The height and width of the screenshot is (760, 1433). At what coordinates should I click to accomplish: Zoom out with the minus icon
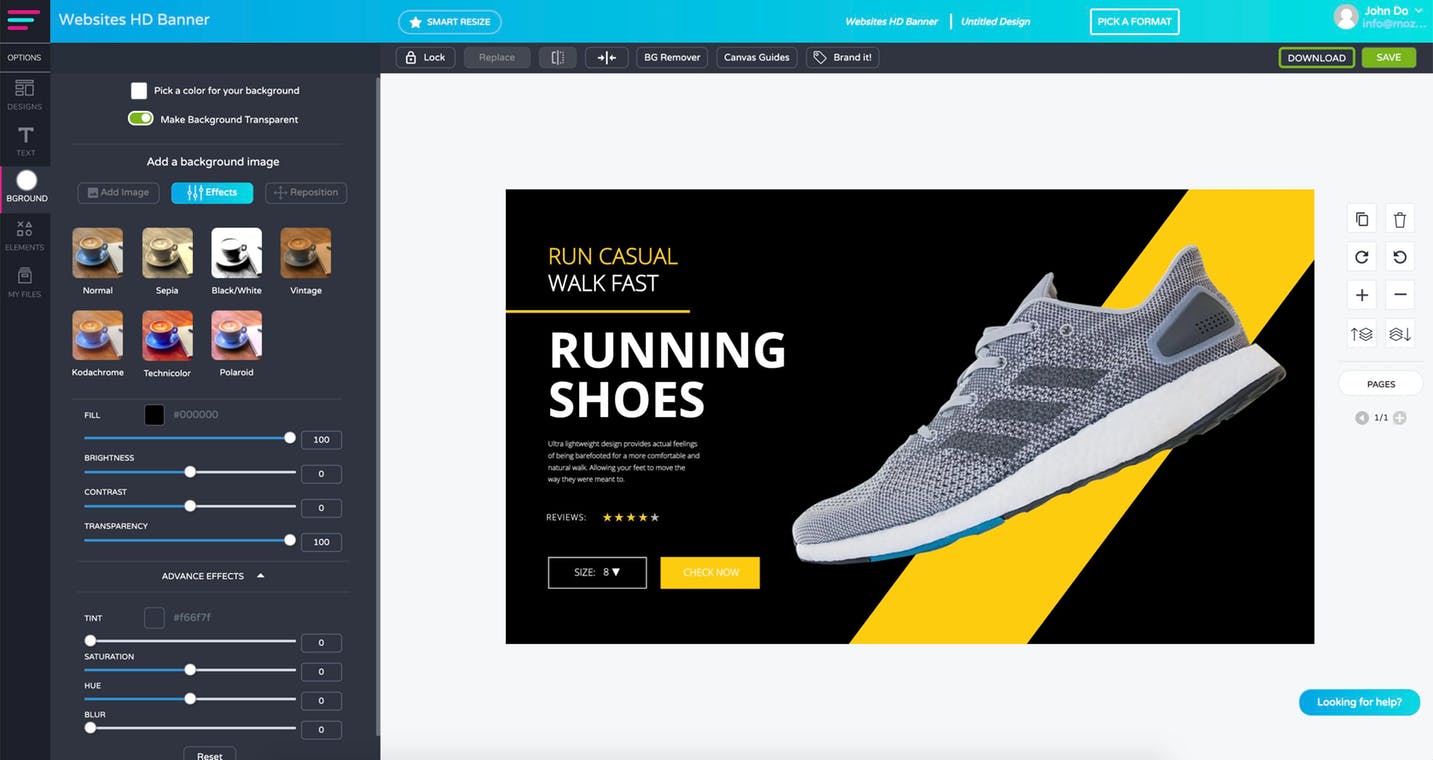[x=1400, y=295]
